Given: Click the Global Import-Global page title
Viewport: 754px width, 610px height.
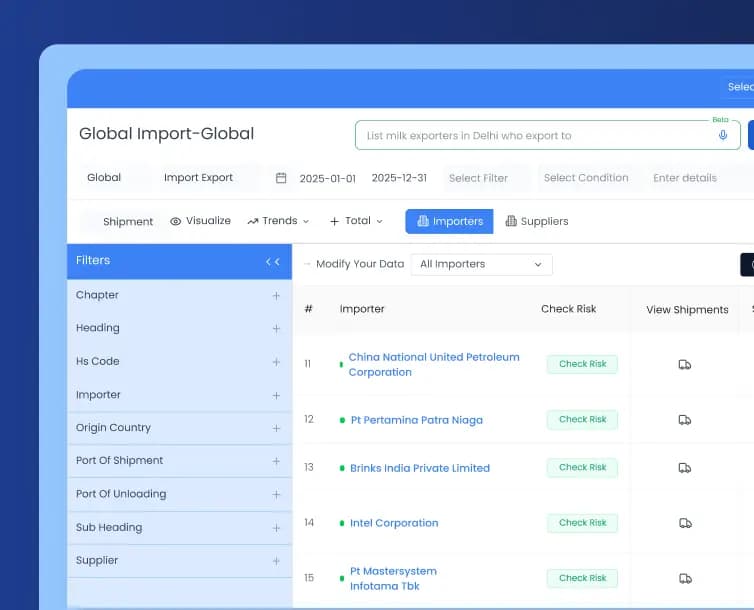Looking at the screenshot, I should point(166,134).
